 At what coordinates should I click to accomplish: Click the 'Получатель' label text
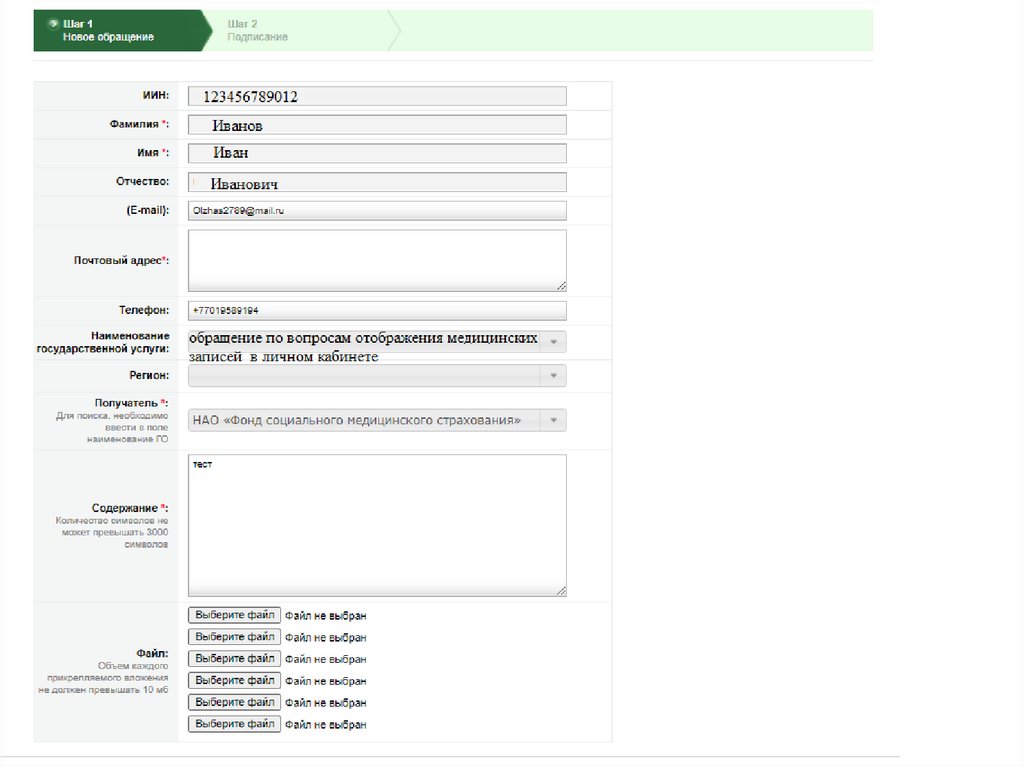(x=131, y=403)
